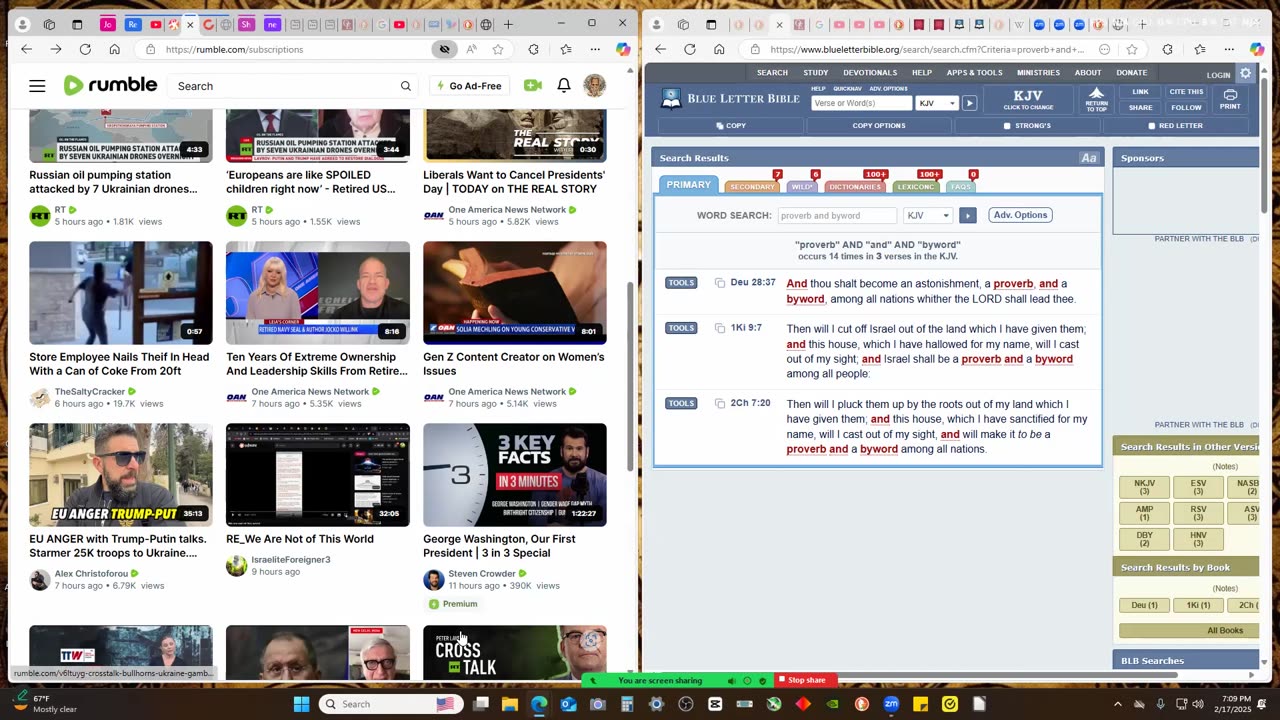
Task: Open word search KJV version dropdown
Action: point(927,215)
